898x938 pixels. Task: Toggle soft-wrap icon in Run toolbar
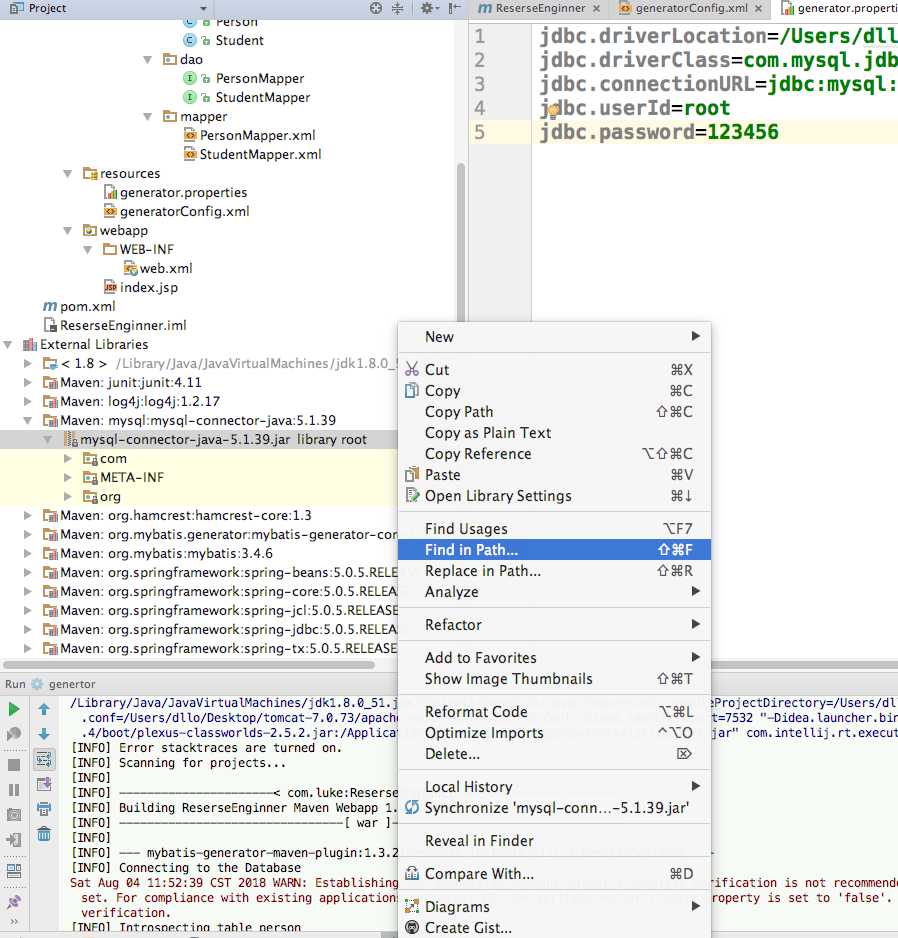click(44, 760)
